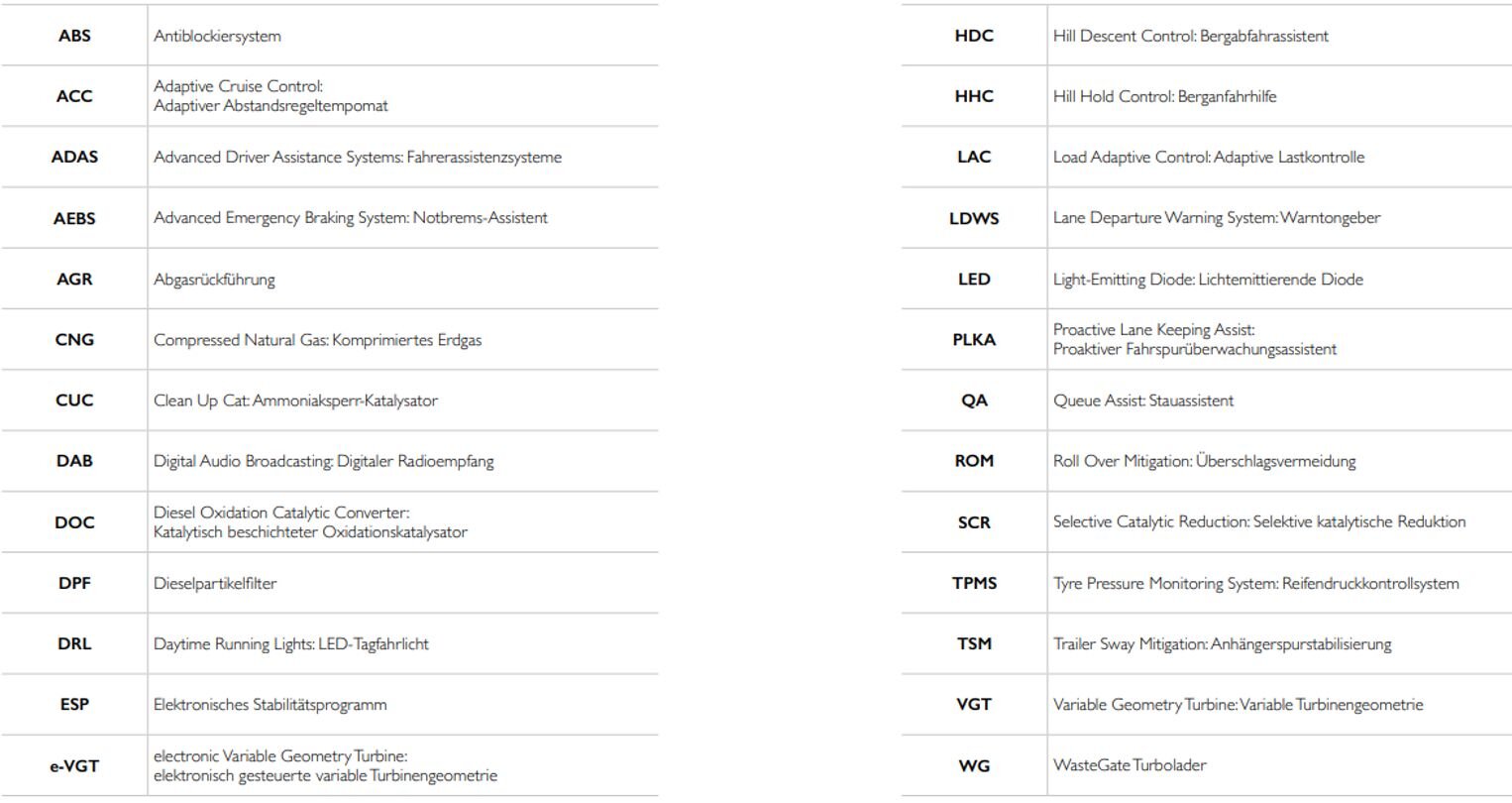Screen dimensions: 1512x803
Task: Click the ABS abbreviation cell
Action: pyautogui.click(x=74, y=36)
